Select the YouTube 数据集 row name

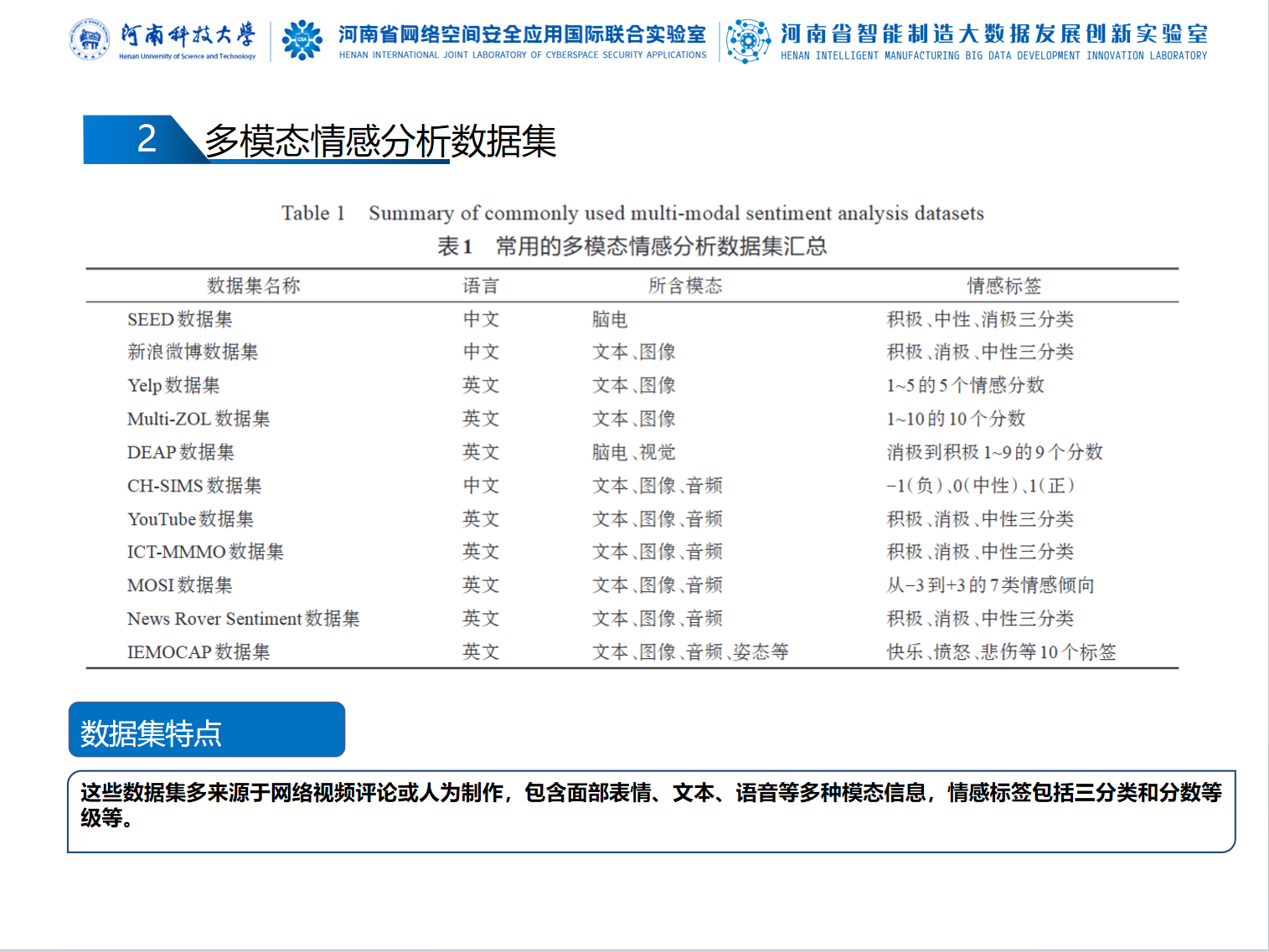[x=190, y=519]
